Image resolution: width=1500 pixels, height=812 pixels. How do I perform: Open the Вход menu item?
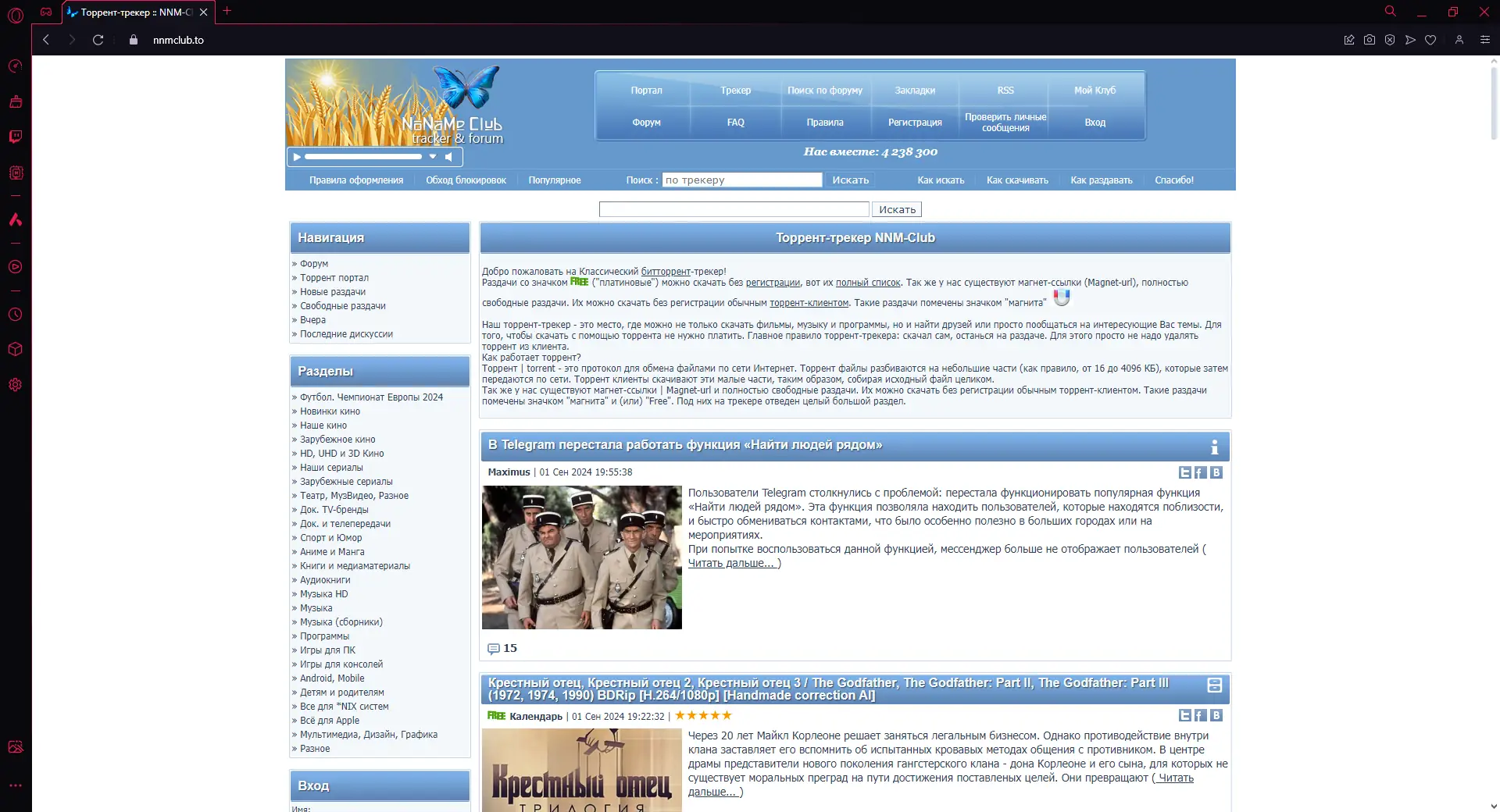1095,123
